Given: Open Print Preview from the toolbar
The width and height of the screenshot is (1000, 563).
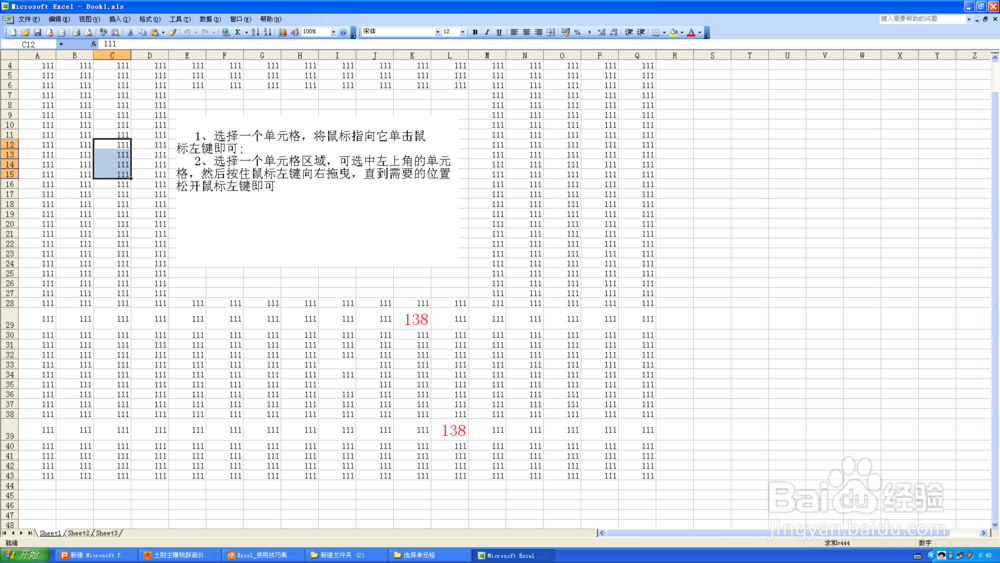Looking at the screenshot, I should click(x=89, y=32).
